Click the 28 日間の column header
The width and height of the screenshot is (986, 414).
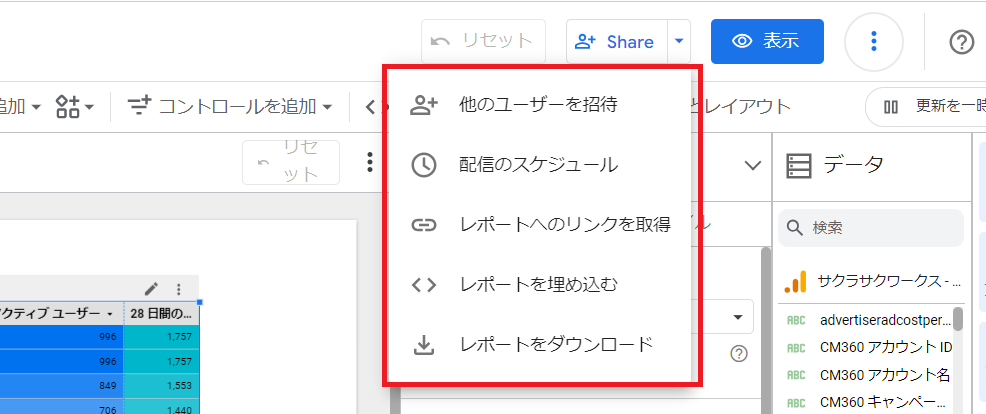[x=162, y=313]
